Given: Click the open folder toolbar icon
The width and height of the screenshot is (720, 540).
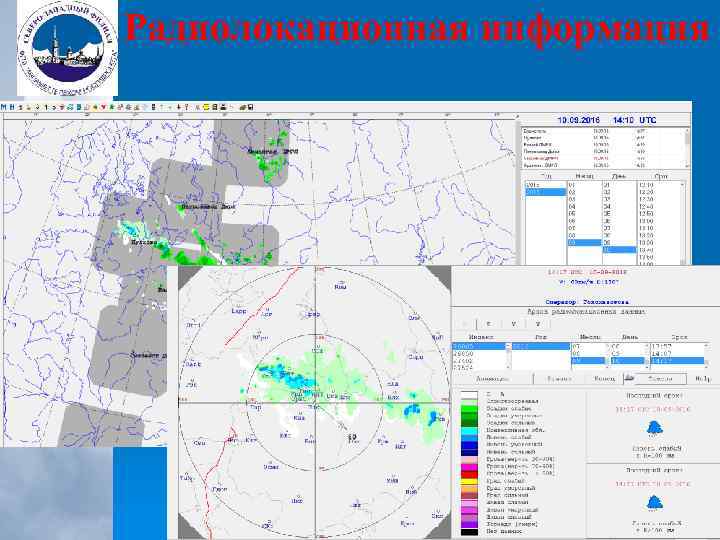Looking at the screenshot, I should tap(242, 107).
